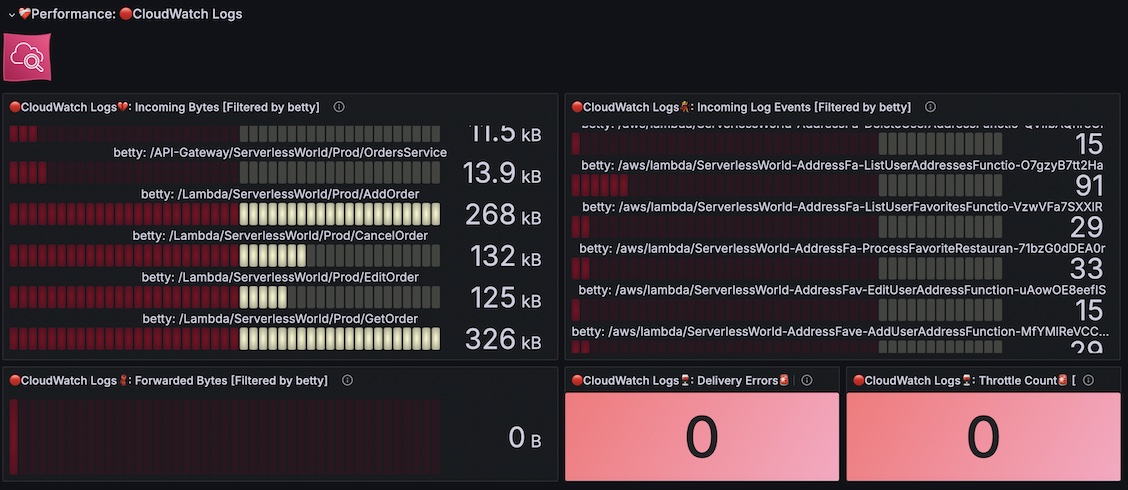Select the ListUserFavoritesFunctio log group label
1128x490 pixels.
click(842, 207)
